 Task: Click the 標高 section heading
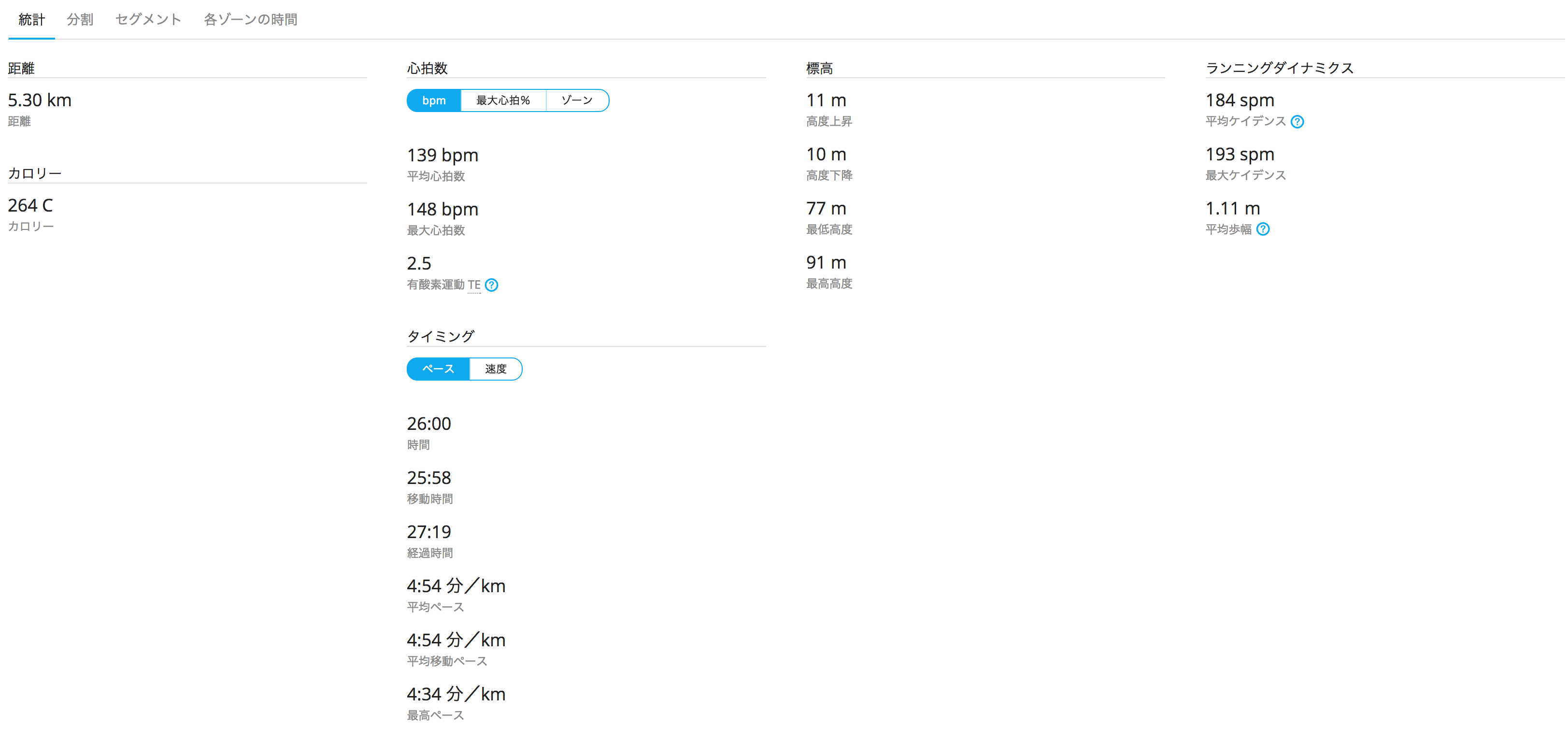point(819,68)
